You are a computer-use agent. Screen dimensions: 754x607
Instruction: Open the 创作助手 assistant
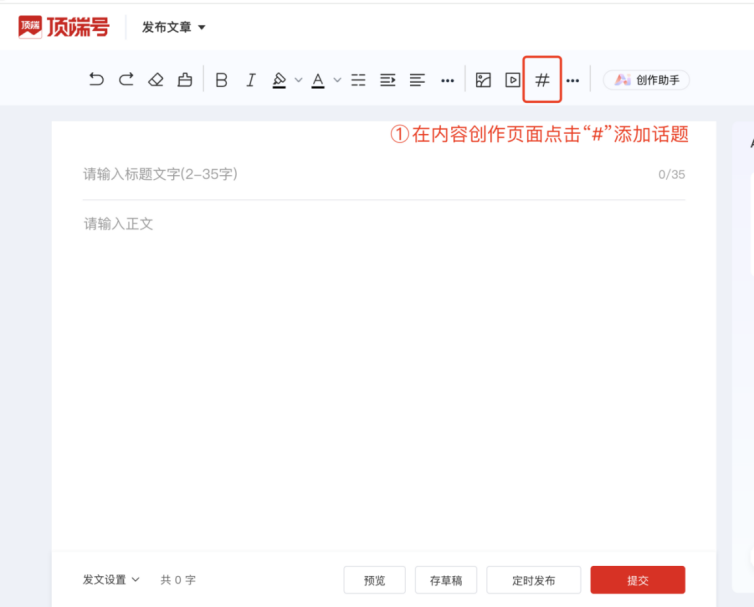[x=647, y=80]
